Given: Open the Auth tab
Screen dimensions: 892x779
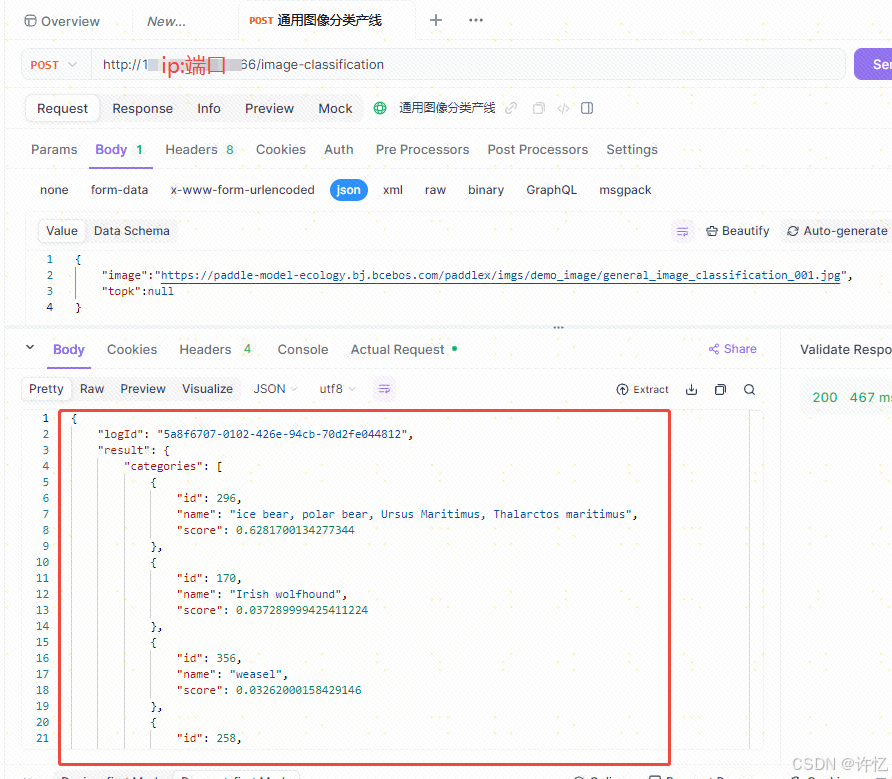Looking at the screenshot, I should click(x=338, y=150).
